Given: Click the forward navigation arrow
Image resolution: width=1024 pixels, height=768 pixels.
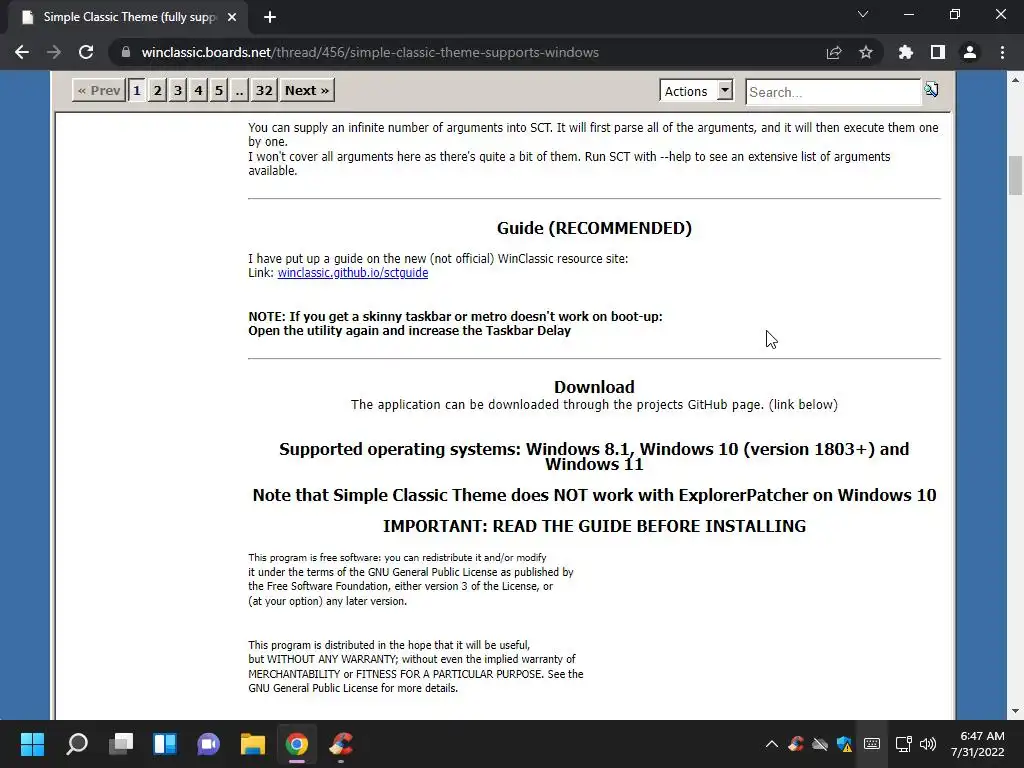Looking at the screenshot, I should coord(54,52).
